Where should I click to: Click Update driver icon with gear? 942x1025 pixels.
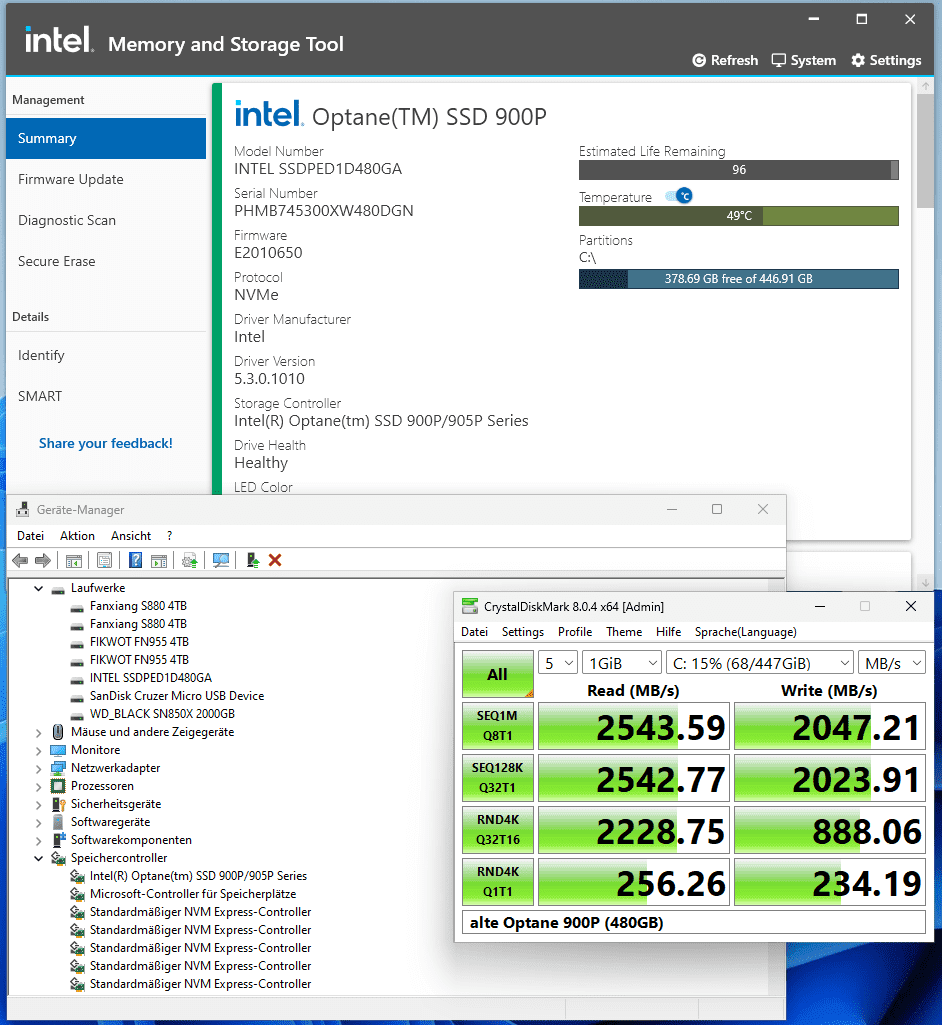190,560
